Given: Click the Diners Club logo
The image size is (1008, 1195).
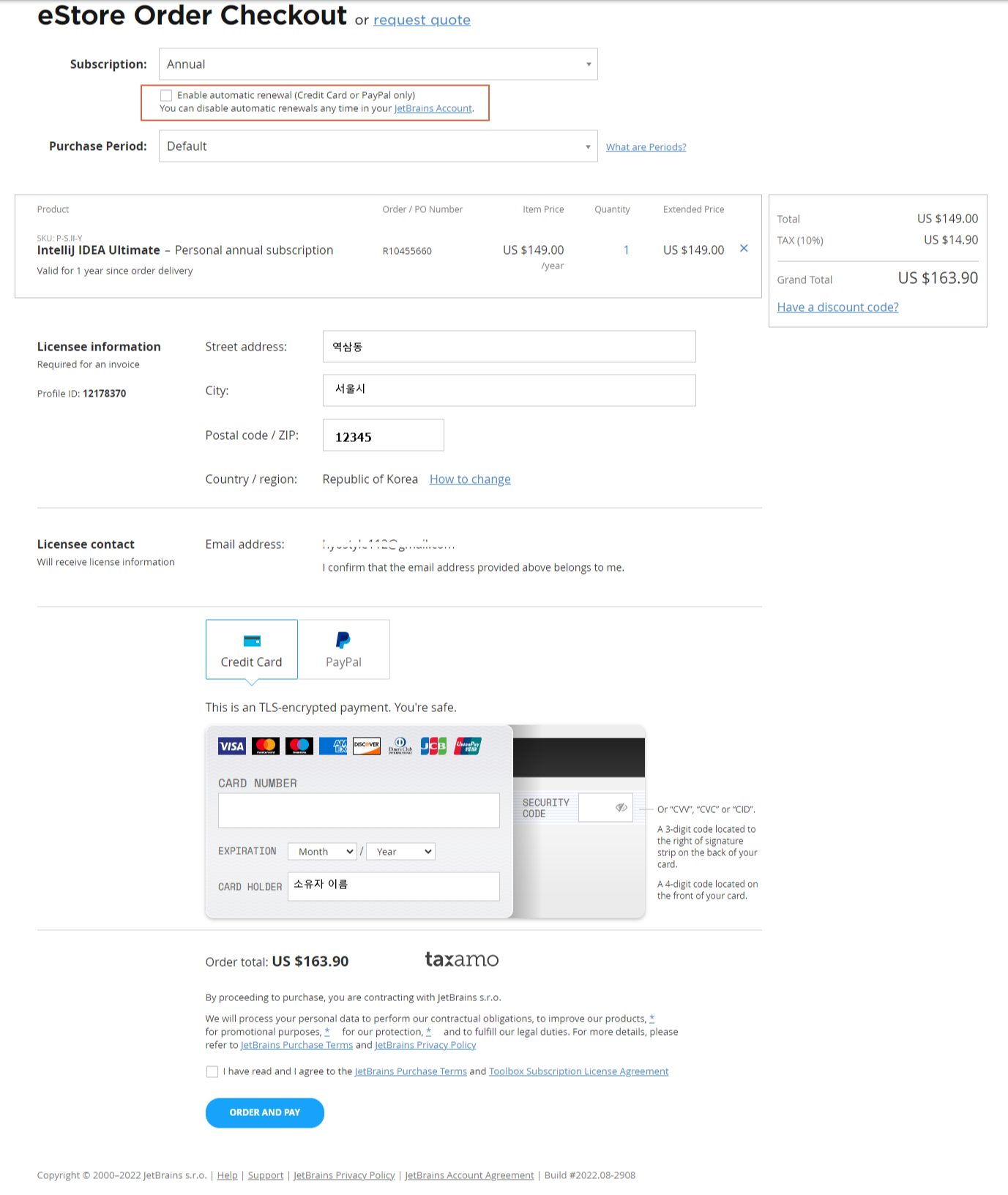Looking at the screenshot, I should [x=400, y=746].
